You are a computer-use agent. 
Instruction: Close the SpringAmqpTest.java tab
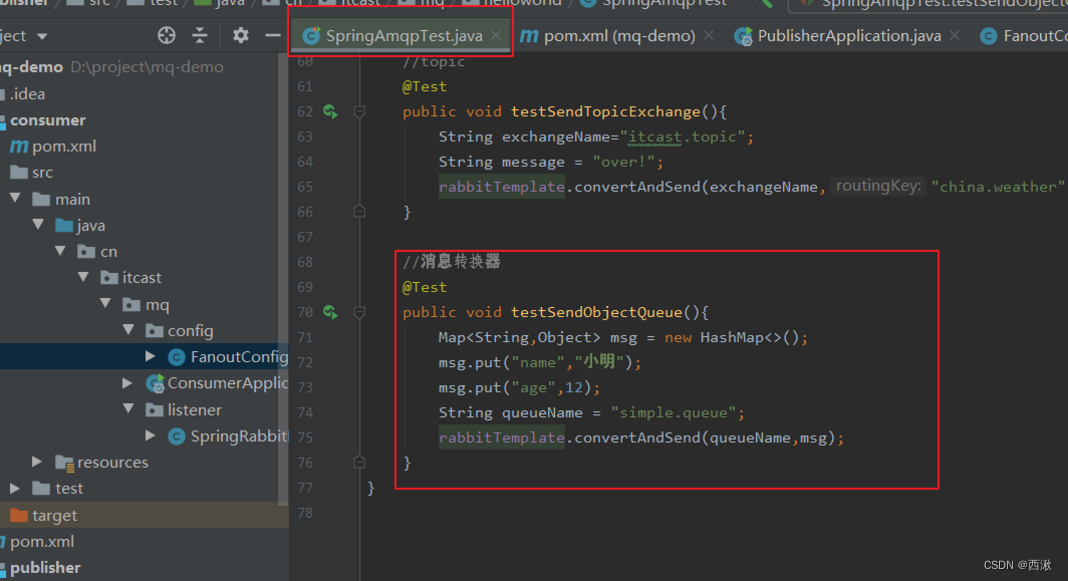click(496, 35)
